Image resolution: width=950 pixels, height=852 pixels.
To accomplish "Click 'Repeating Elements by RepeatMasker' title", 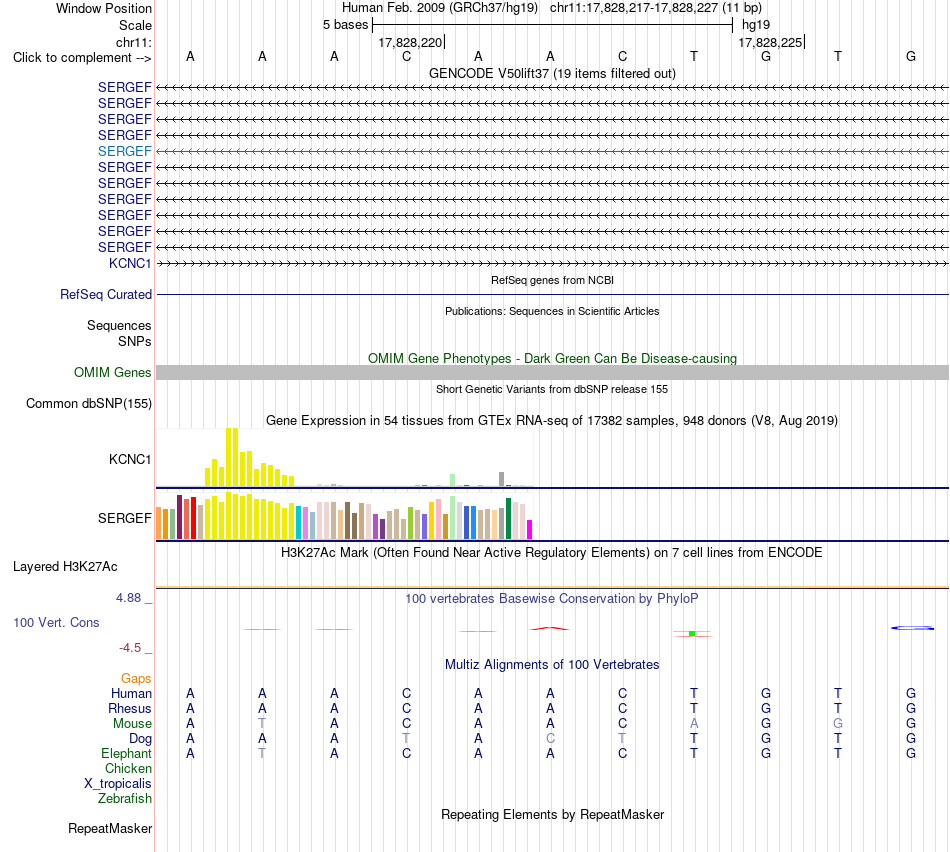I will [x=552, y=814].
